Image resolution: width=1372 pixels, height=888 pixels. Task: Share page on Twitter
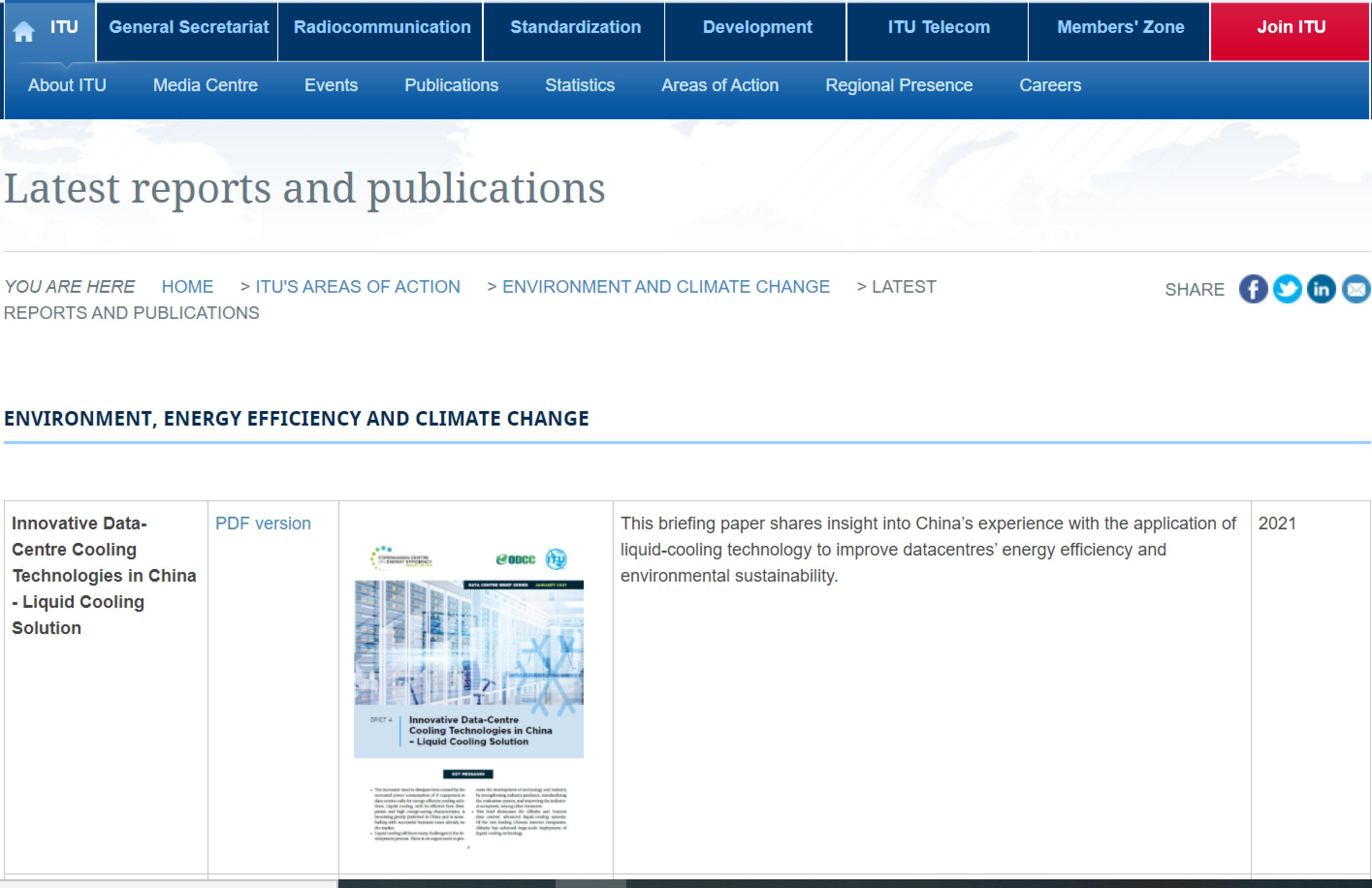pos(1287,289)
